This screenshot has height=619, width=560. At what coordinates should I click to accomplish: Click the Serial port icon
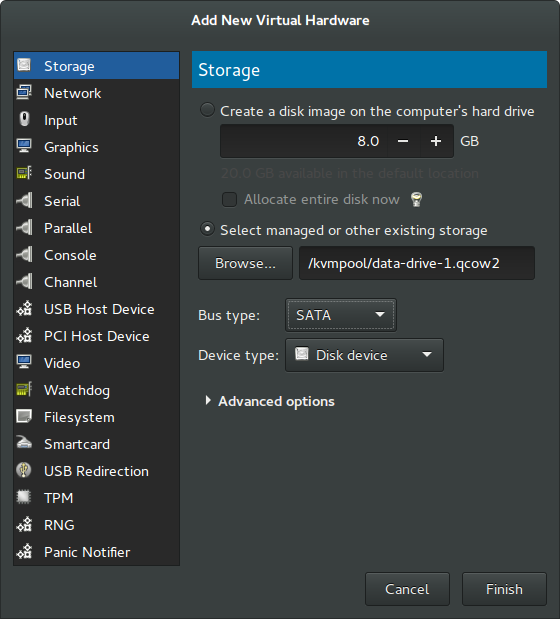tap(24, 200)
